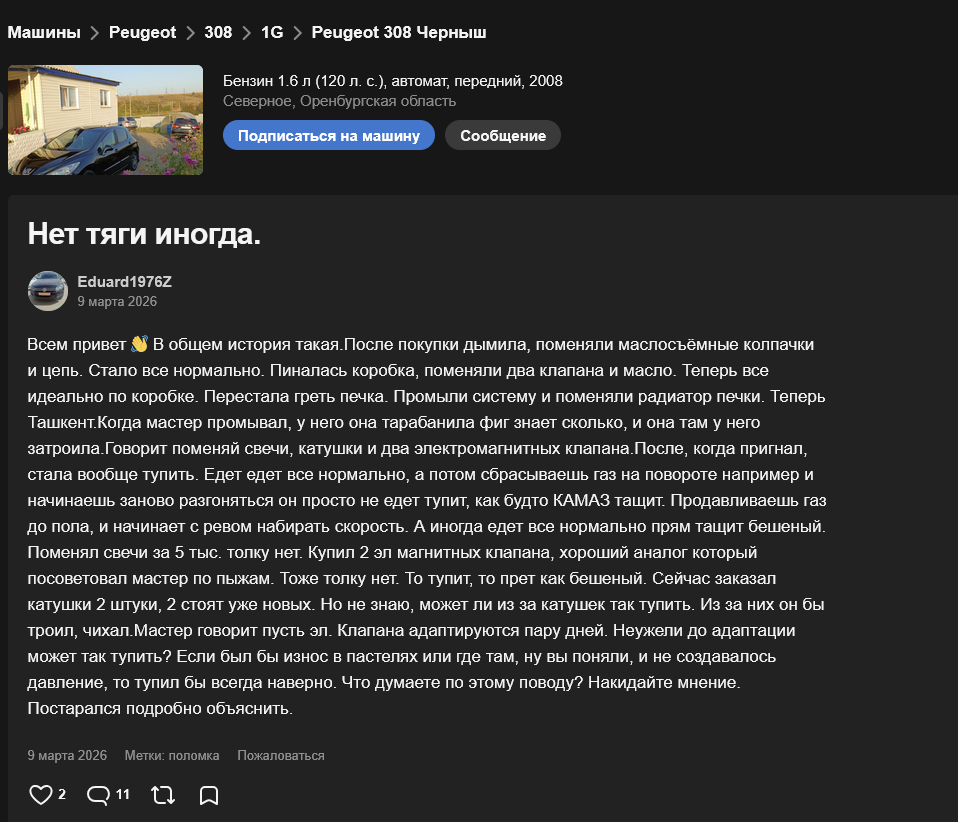Repost using the arrows icon
The image size is (958, 822).
[x=163, y=794]
